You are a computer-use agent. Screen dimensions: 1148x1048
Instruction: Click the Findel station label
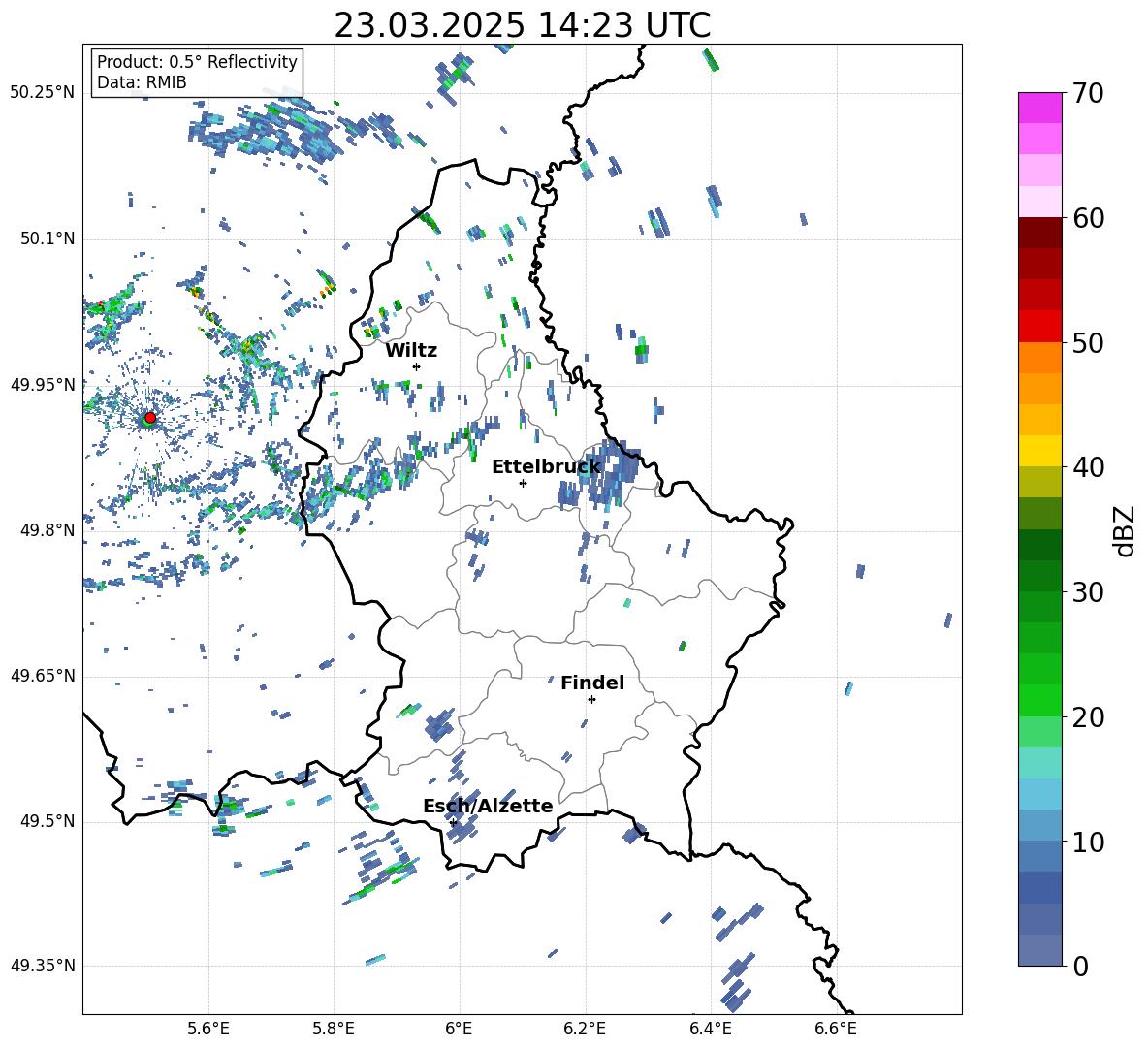(592, 683)
